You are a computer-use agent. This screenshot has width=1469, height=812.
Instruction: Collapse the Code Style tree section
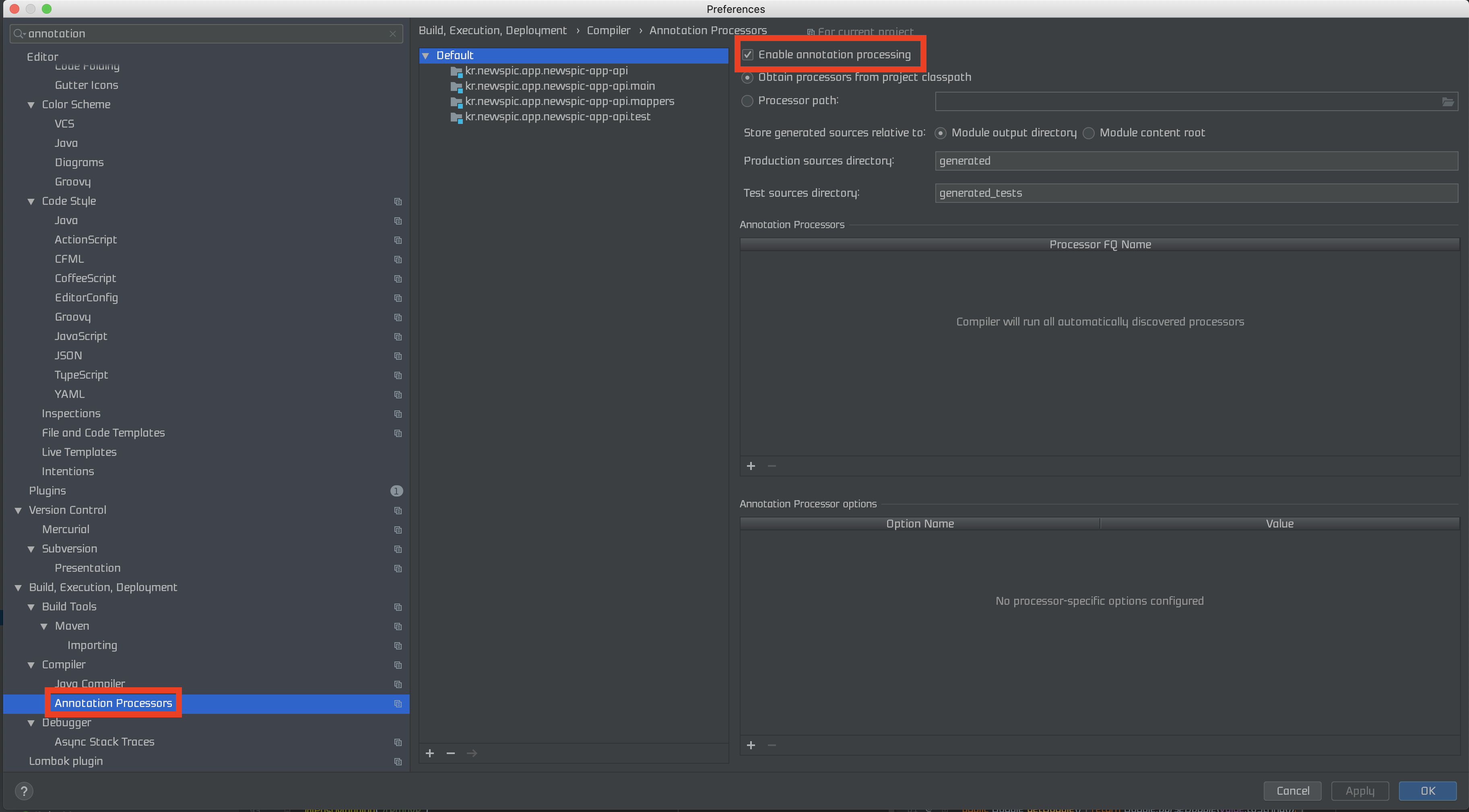(x=31, y=201)
